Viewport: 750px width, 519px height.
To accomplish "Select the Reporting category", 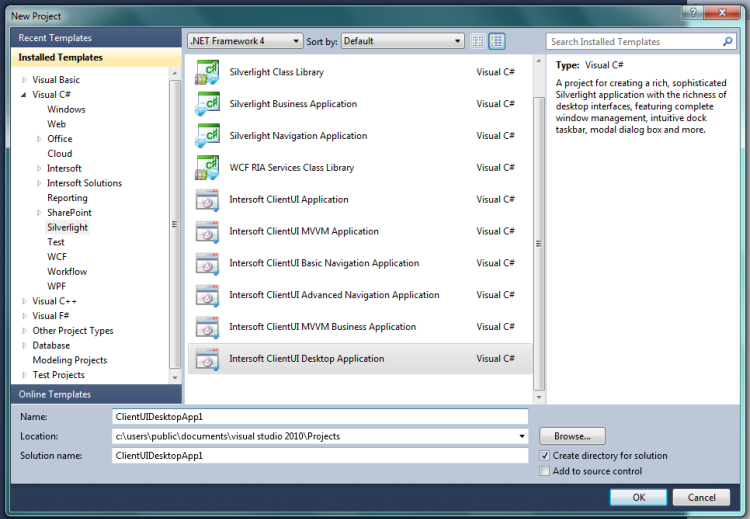I will (x=67, y=198).
